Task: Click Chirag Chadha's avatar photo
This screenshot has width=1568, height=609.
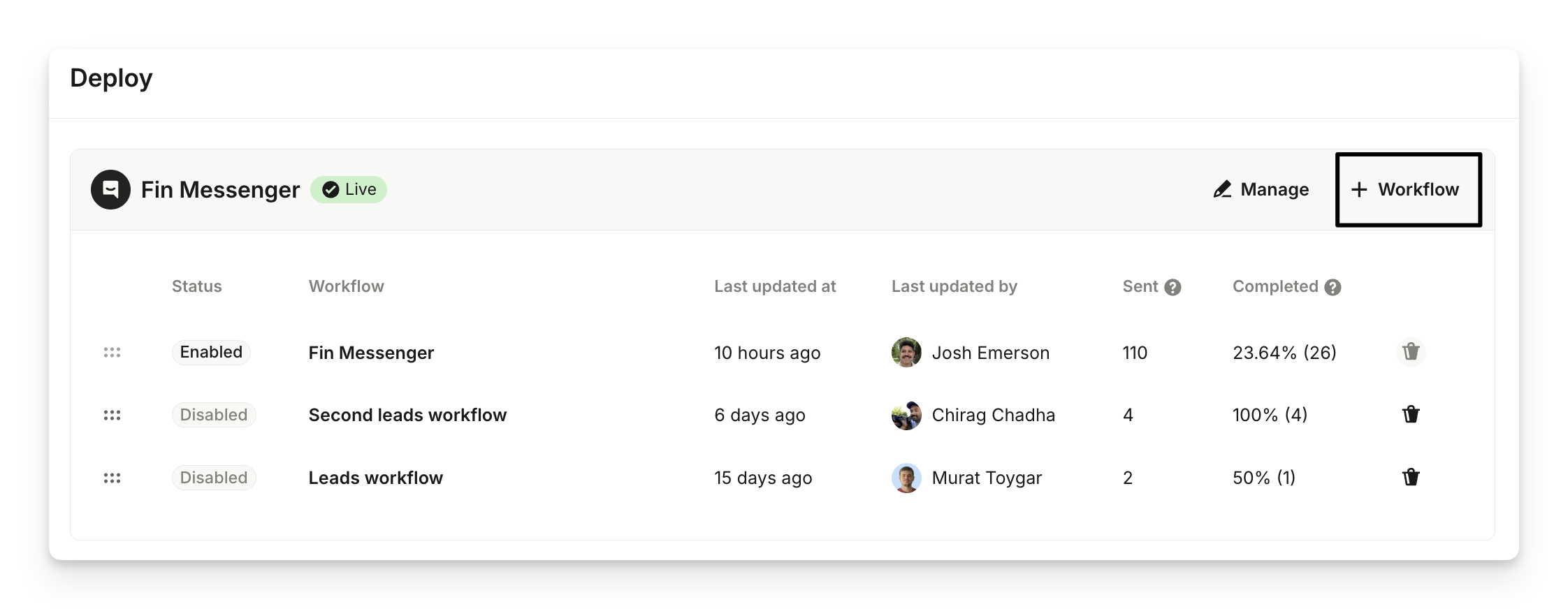Action: tap(906, 416)
